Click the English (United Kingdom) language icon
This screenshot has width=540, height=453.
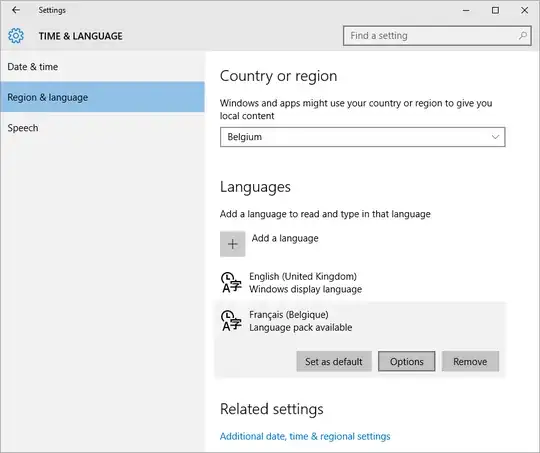click(231, 282)
